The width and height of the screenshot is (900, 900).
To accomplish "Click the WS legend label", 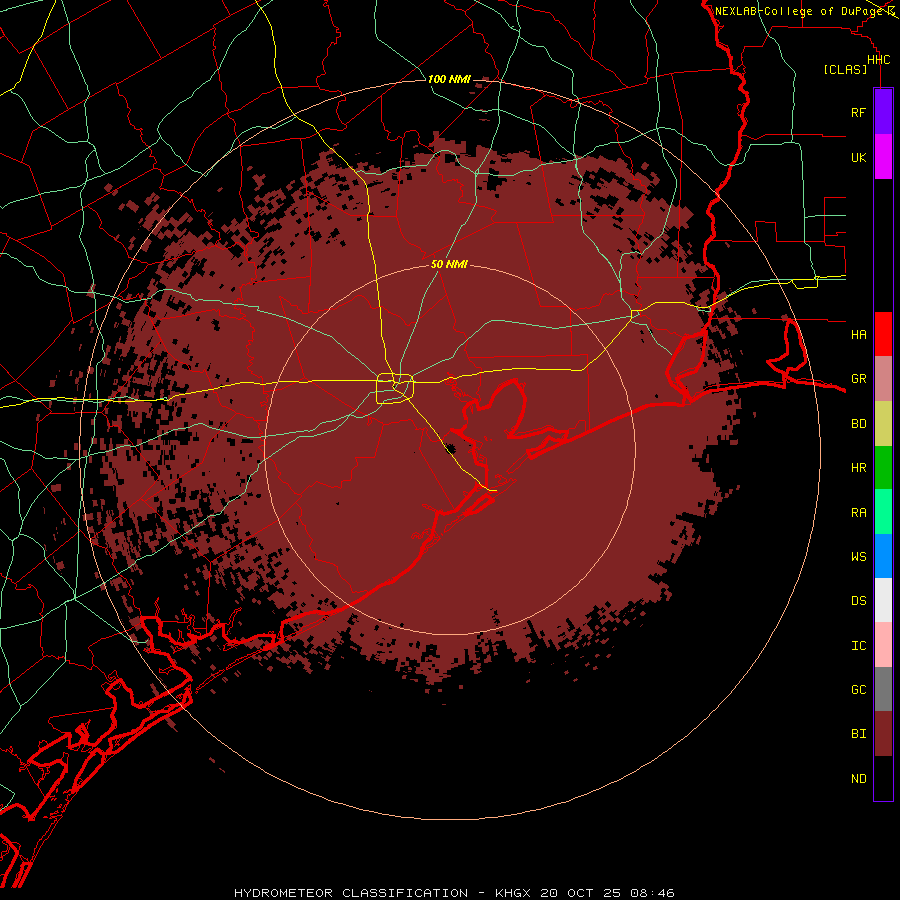I will [858, 556].
